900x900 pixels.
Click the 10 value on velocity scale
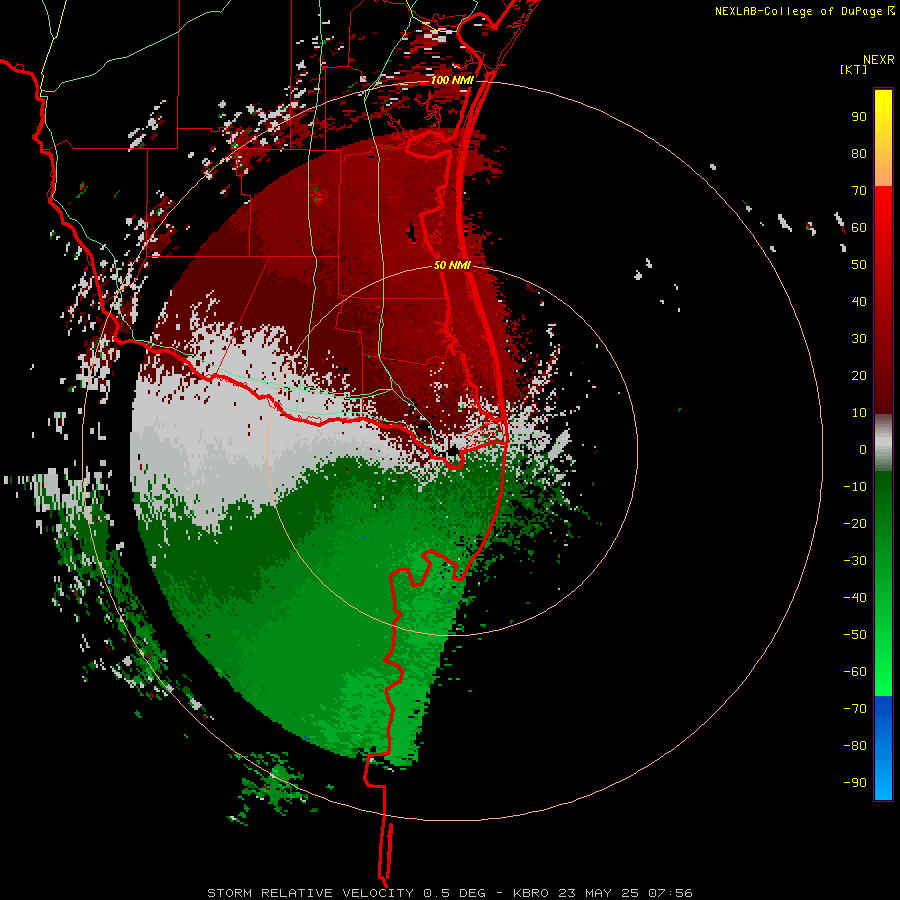[859, 413]
